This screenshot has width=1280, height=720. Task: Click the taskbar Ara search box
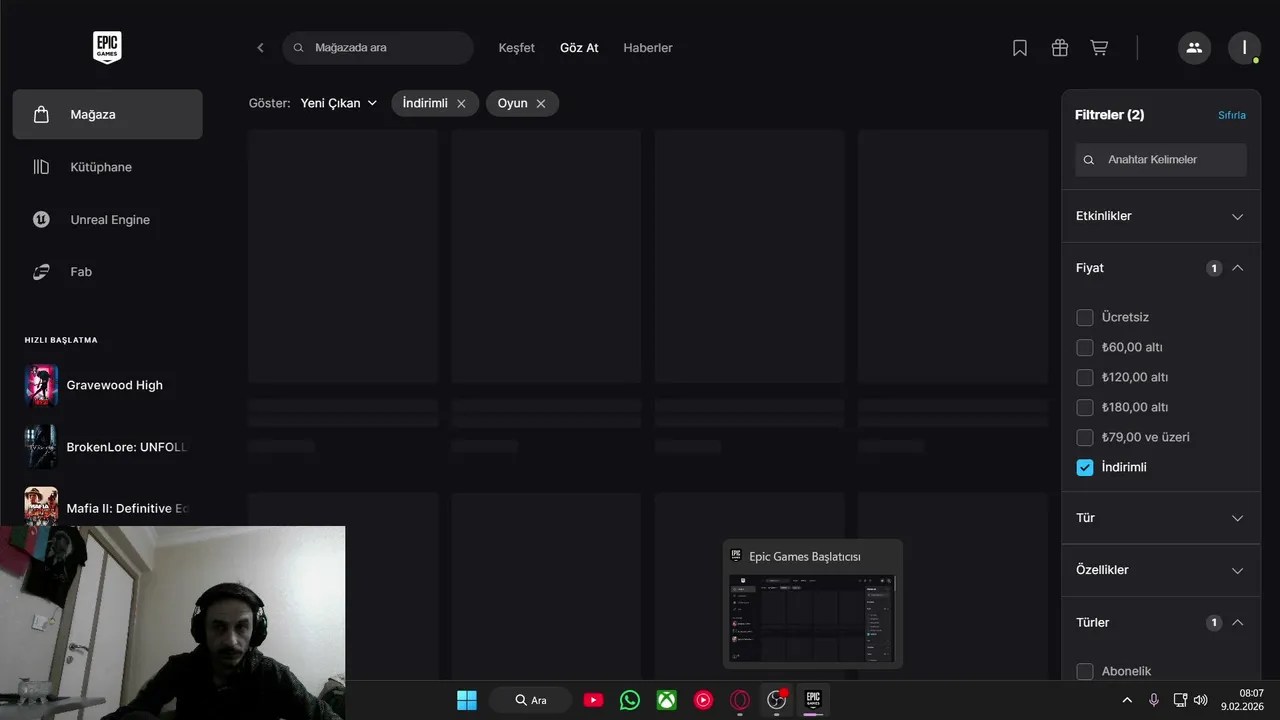[531, 700]
